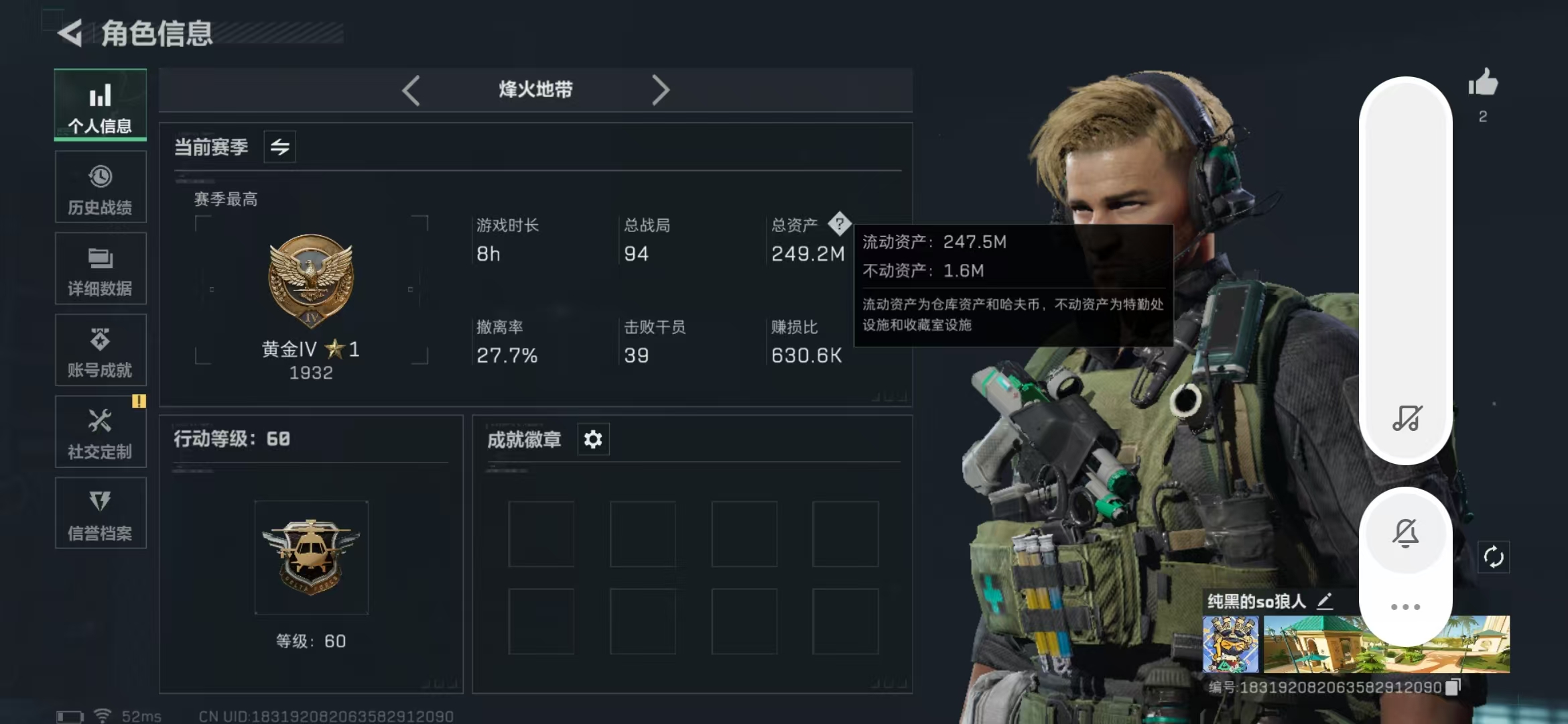The width and height of the screenshot is (1568, 724).
Task: Open the 详细数据 sidebar tab
Action: coord(101,269)
